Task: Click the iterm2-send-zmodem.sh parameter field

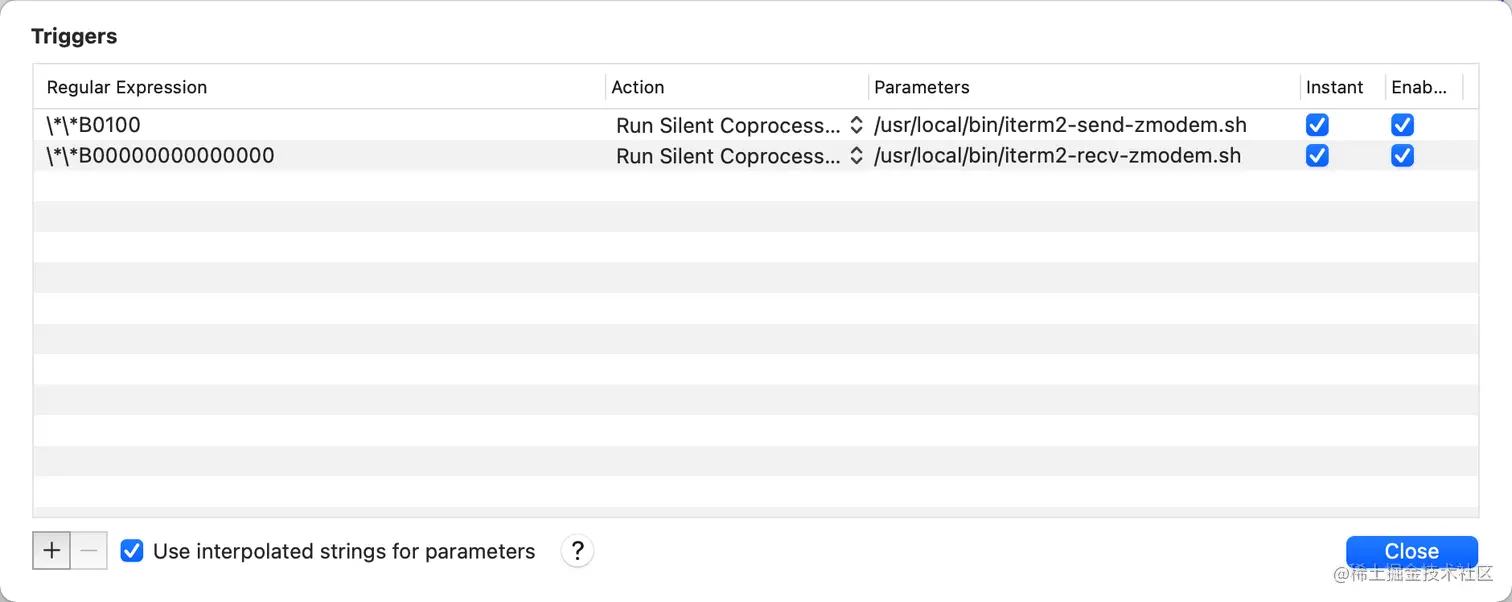Action: (1060, 125)
